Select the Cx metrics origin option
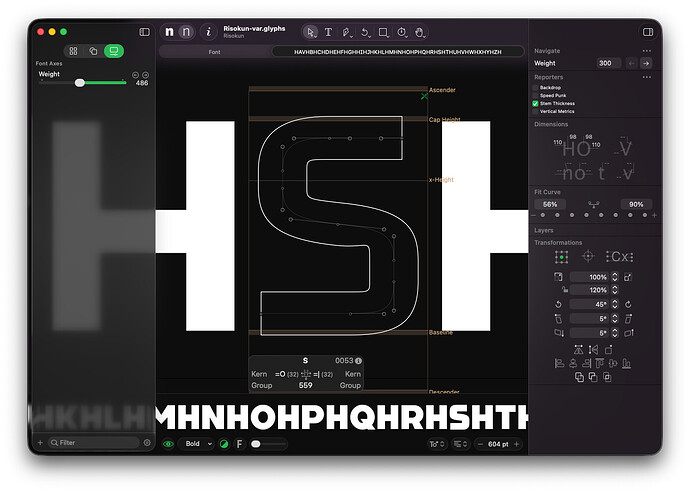The width and height of the screenshot is (690, 492). (619, 257)
